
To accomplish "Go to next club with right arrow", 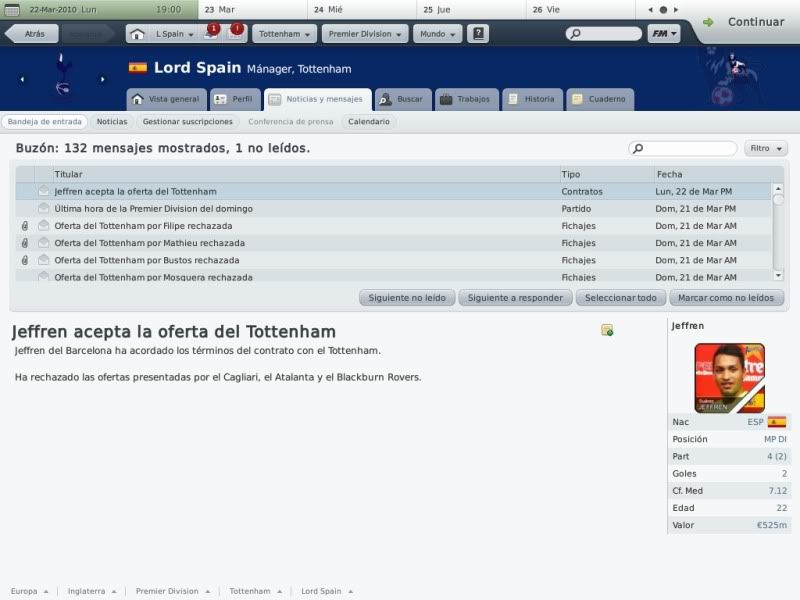I will coord(103,80).
